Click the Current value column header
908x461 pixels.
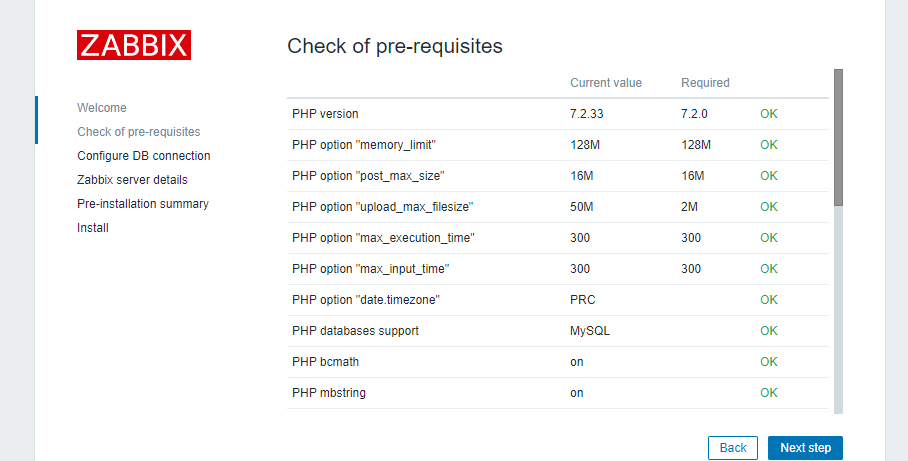606,83
